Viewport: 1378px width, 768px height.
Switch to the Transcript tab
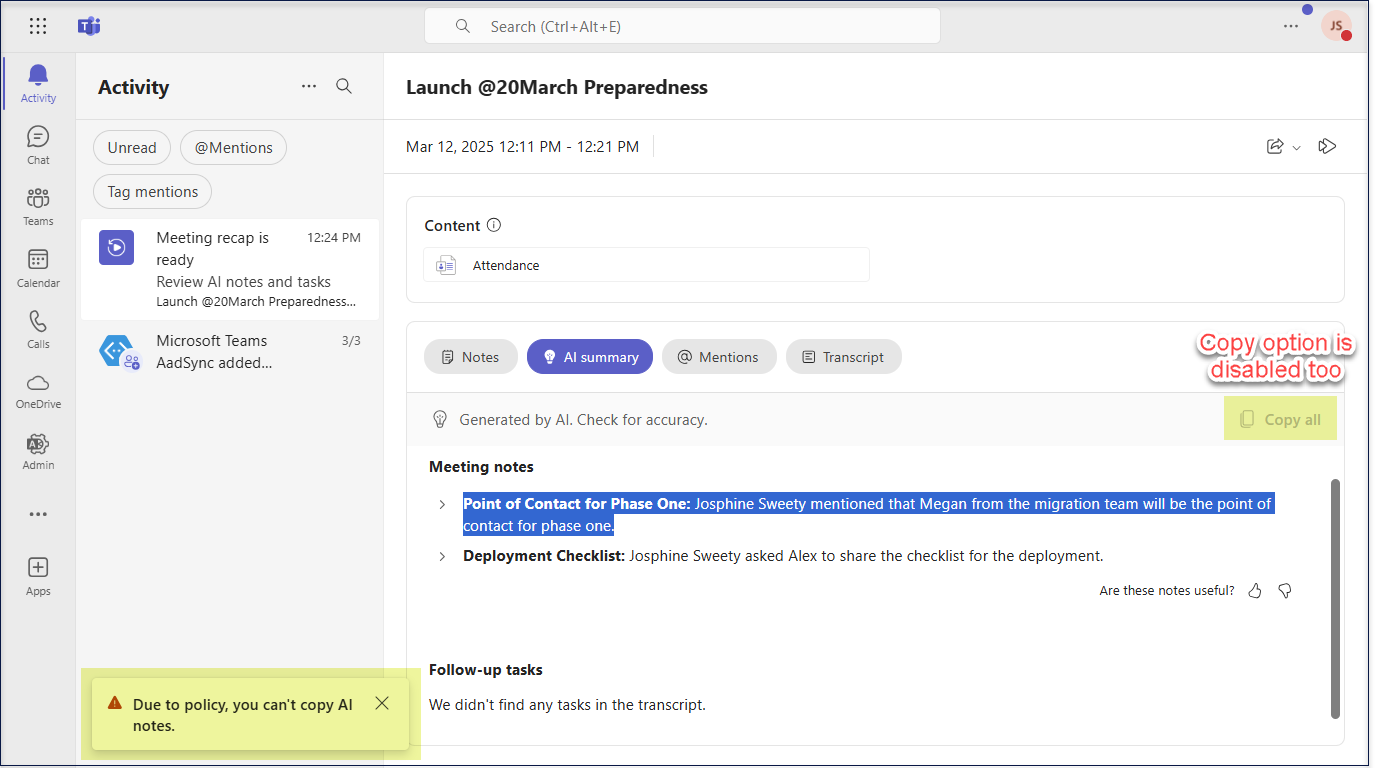[x=843, y=357]
